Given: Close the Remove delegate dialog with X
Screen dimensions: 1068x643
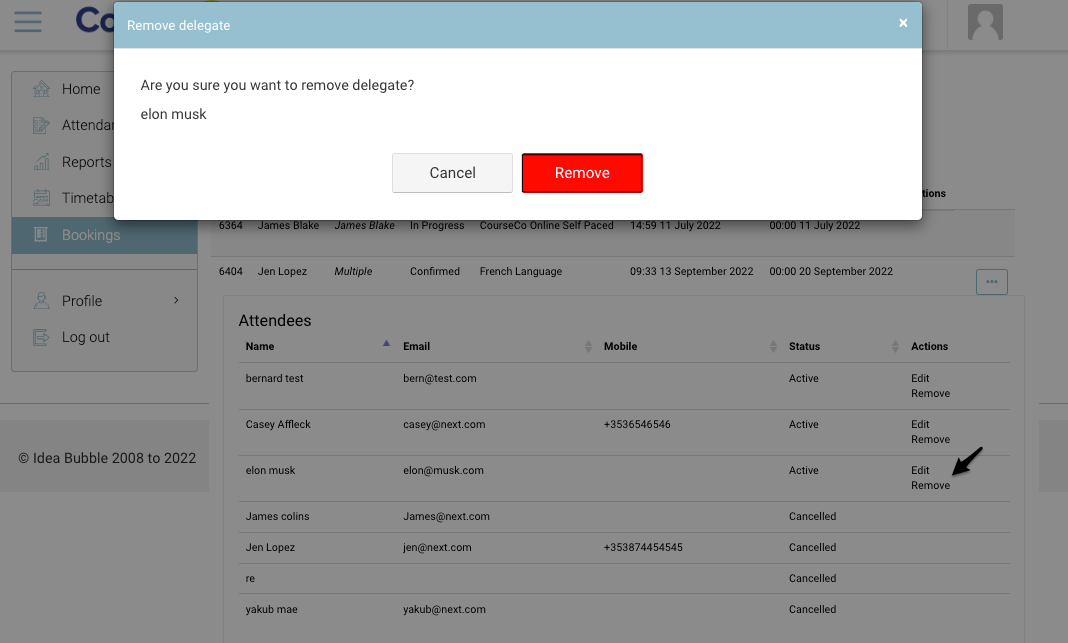Looking at the screenshot, I should click(903, 23).
